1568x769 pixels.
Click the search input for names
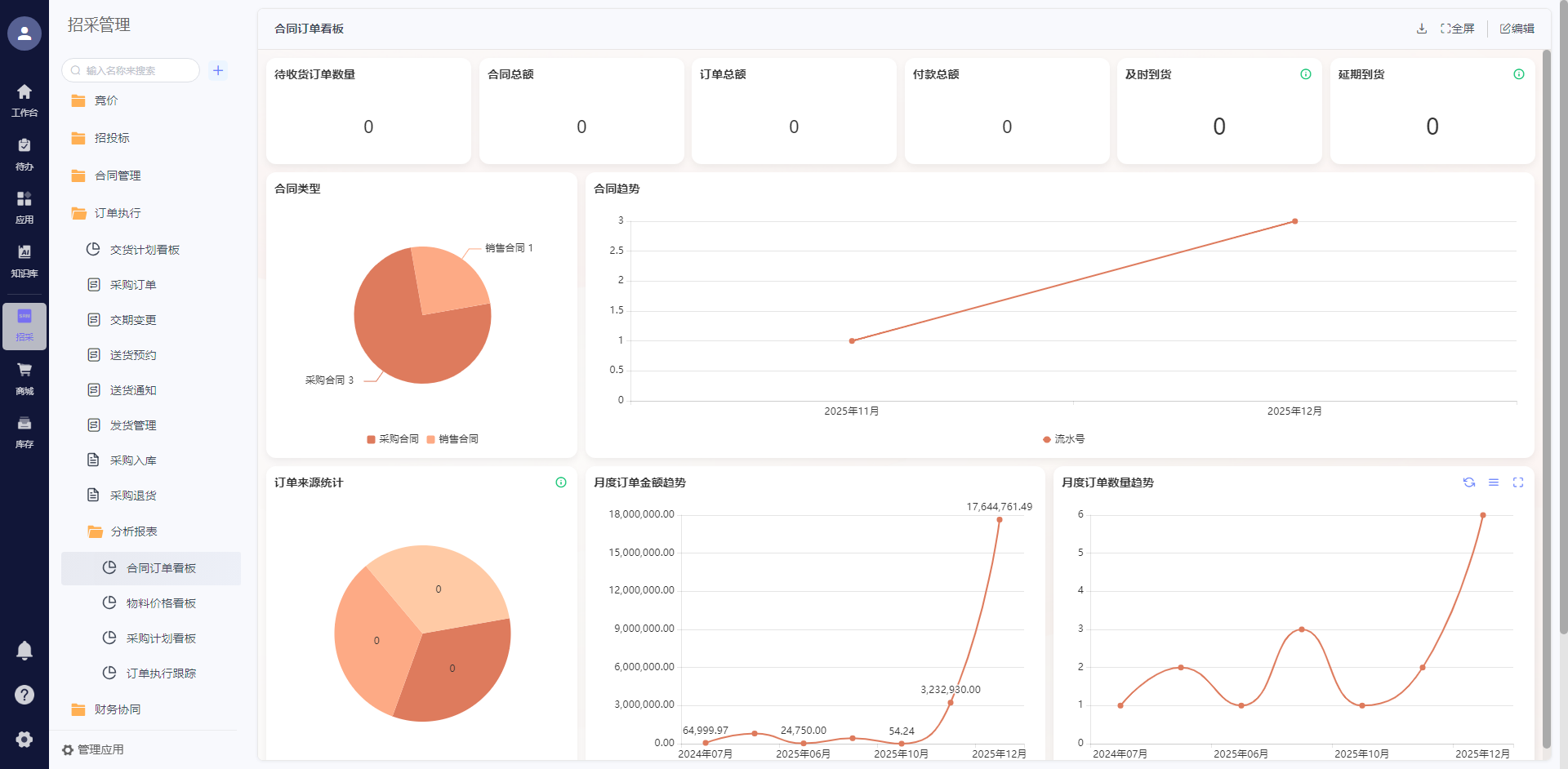135,71
